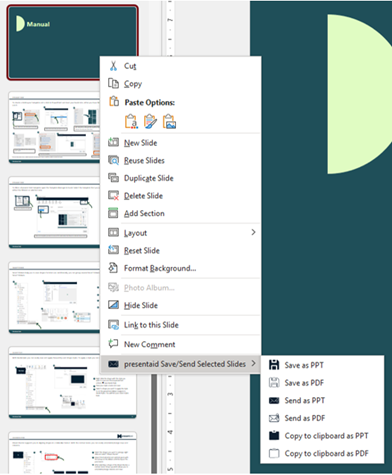
Task: Open Format Background... dialog
Action: click(180, 268)
